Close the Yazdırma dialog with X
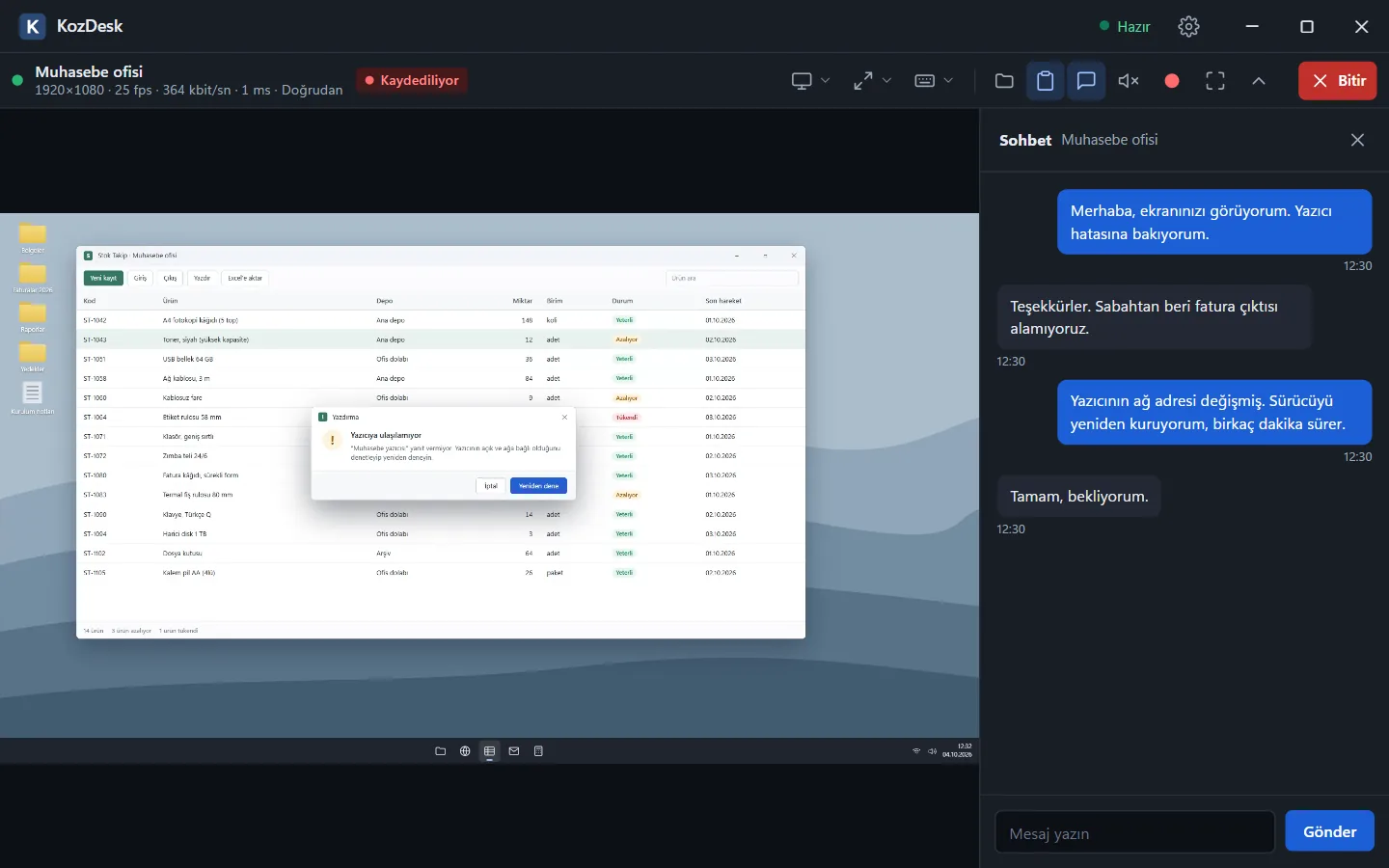 (564, 418)
